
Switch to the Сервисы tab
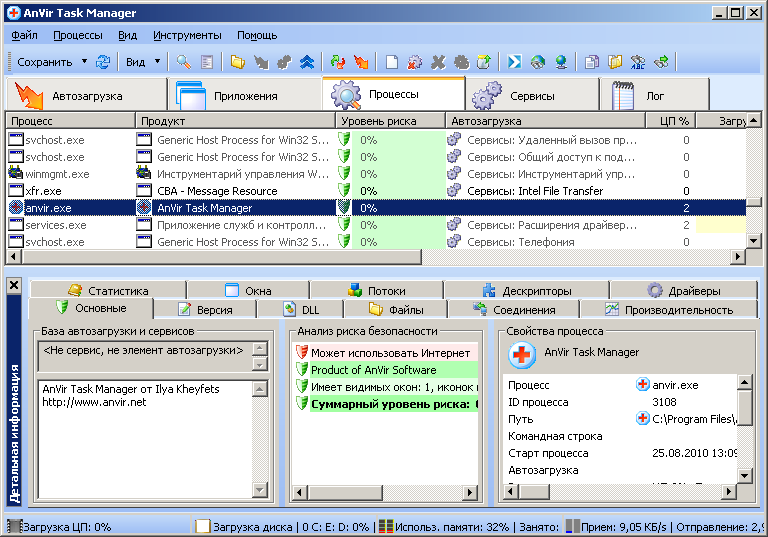[x=532, y=95]
